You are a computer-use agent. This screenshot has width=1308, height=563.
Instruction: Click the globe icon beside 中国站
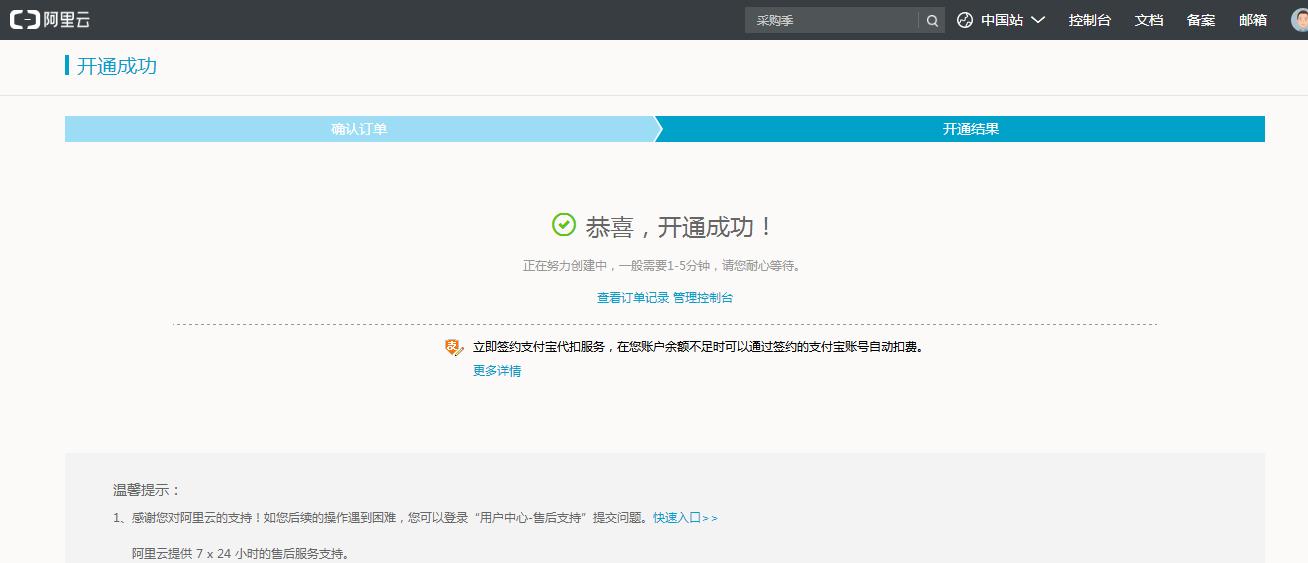(x=965, y=20)
